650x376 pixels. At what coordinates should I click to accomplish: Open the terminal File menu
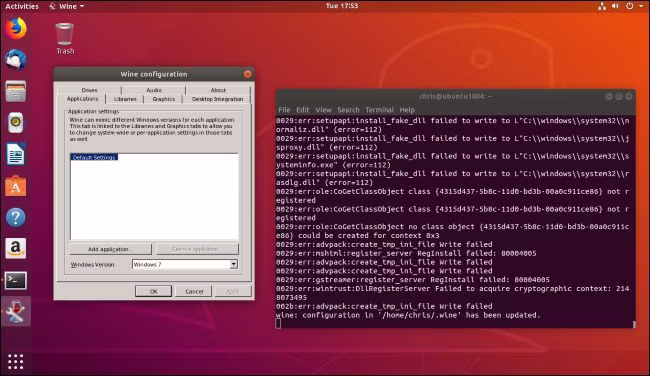[284, 110]
